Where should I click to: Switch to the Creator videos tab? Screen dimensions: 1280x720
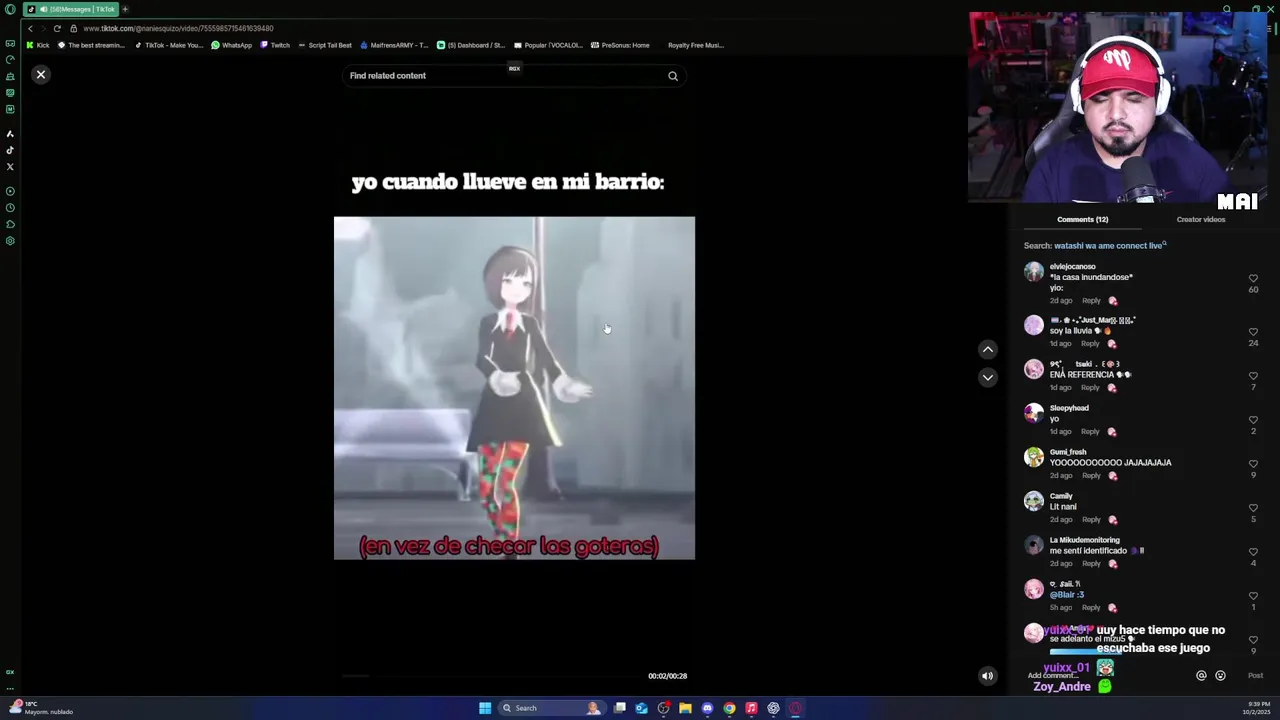click(x=1200, y=219)
